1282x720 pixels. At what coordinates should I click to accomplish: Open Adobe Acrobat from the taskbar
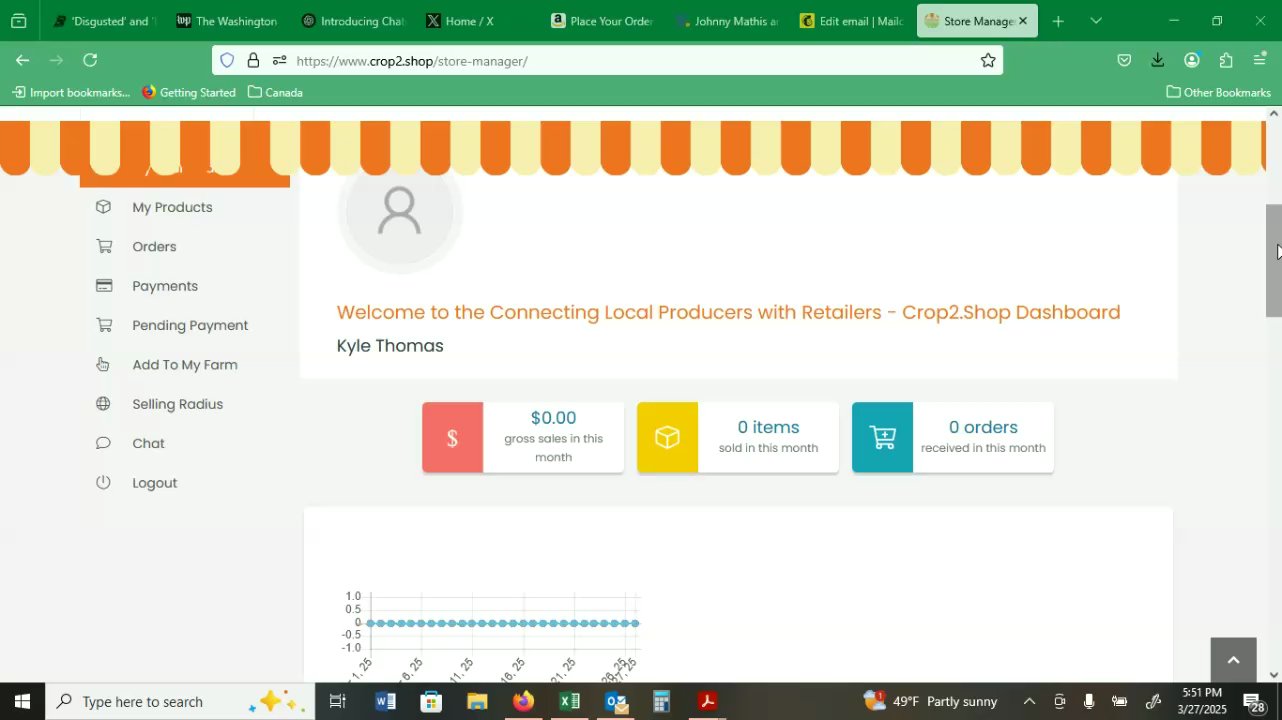tap(708, 701)
